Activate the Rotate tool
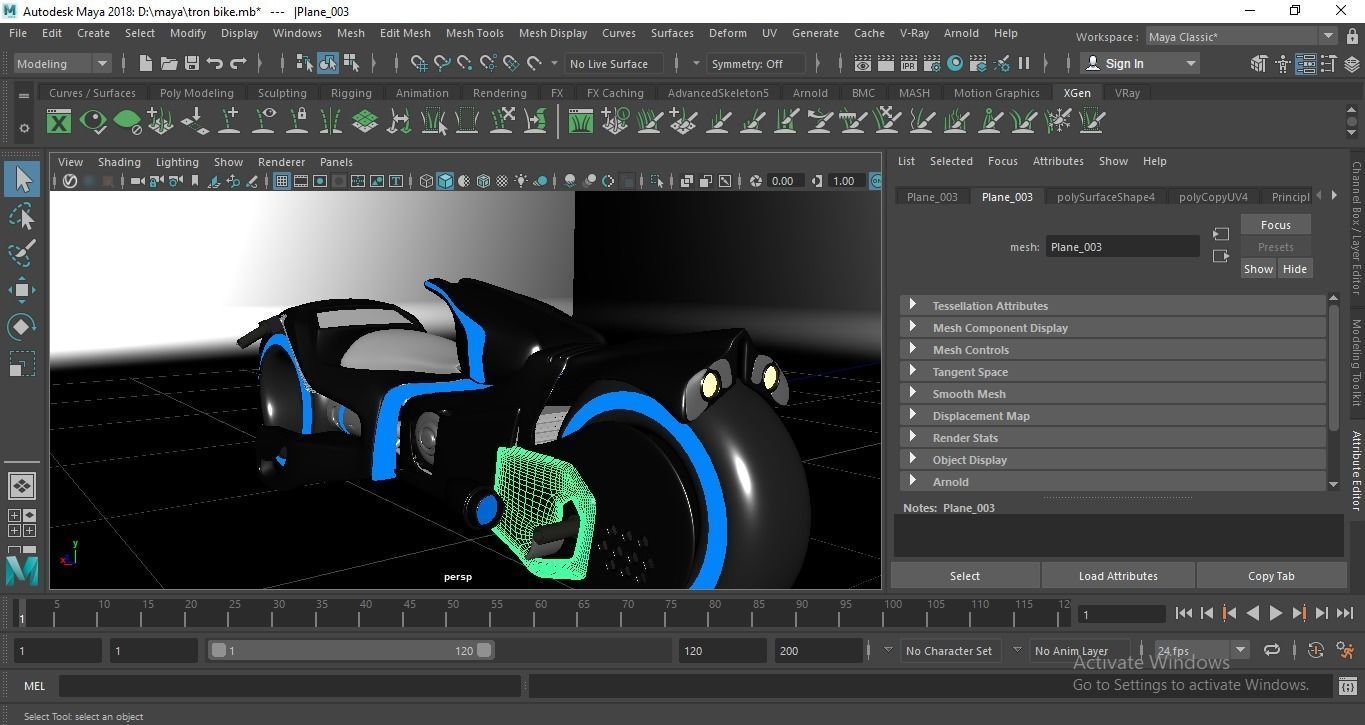The image size is (1365, 725). point(22,327)
